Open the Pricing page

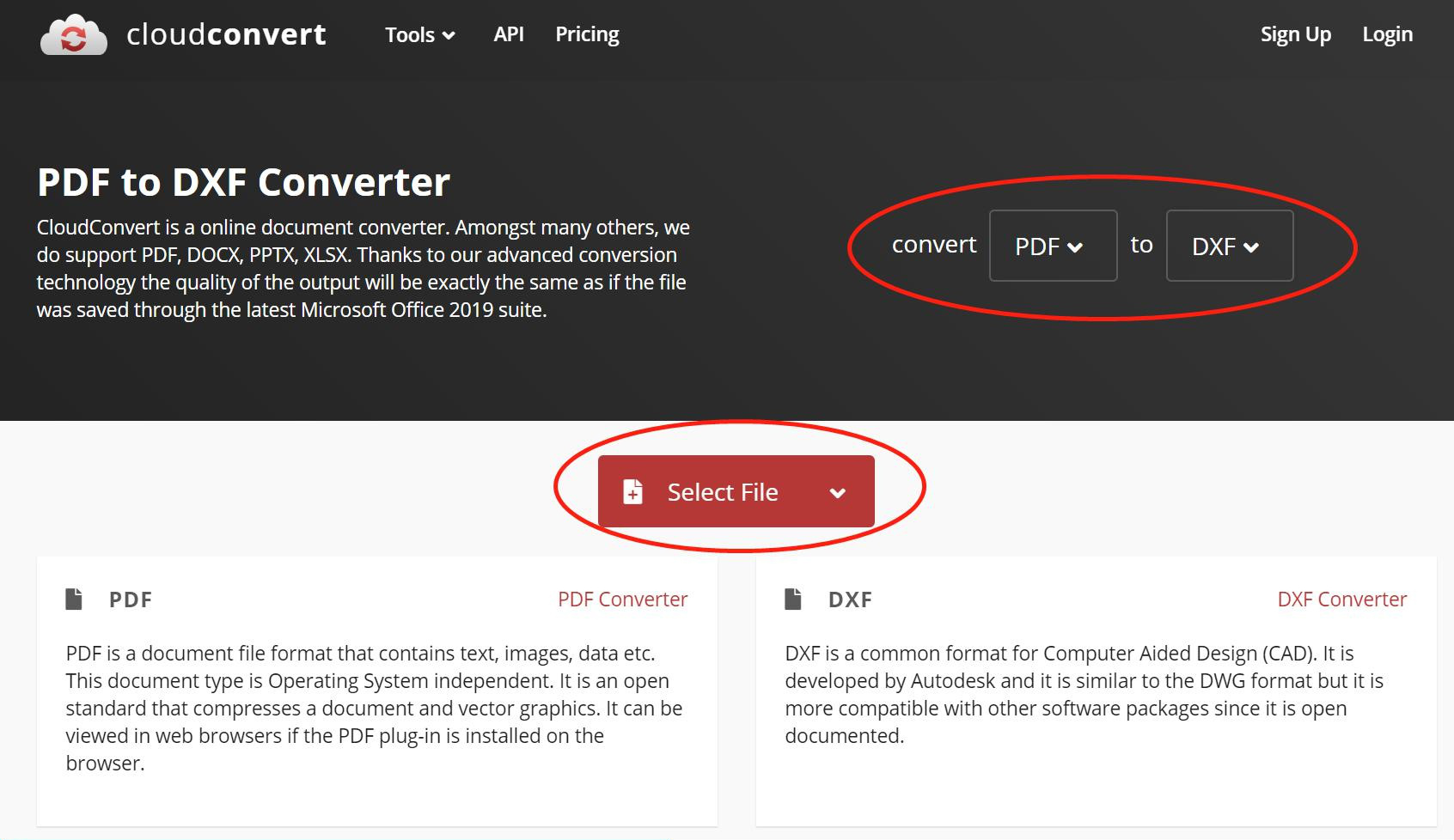[x=587, y=34]
